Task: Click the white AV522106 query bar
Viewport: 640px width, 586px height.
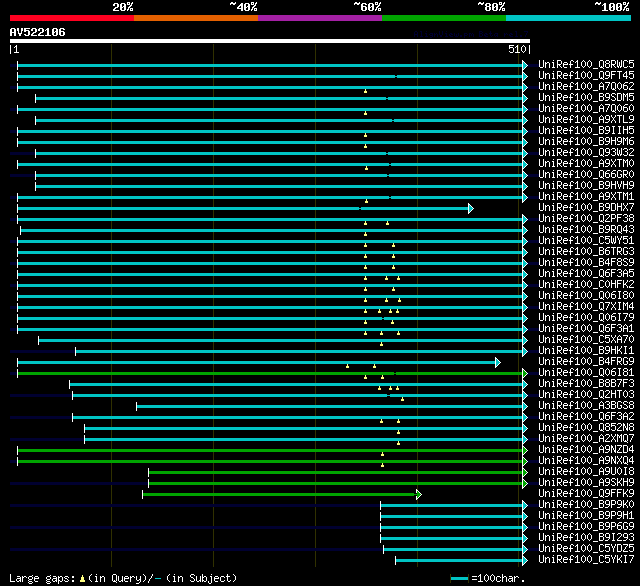Action: tap(270, 41)
